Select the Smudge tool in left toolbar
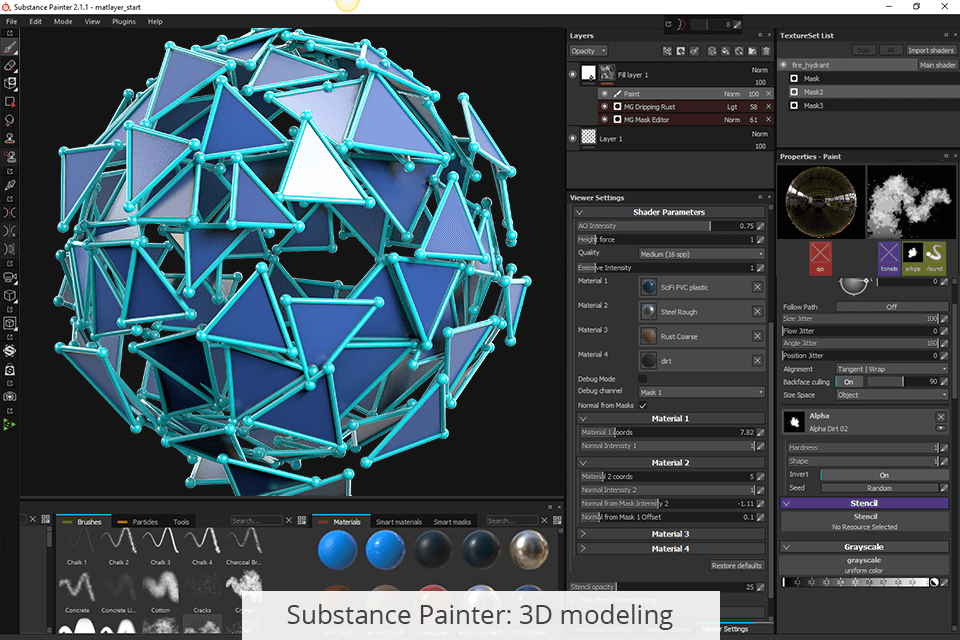The width and height of the screenshot is (960, 640). click(x=10, y=119)
